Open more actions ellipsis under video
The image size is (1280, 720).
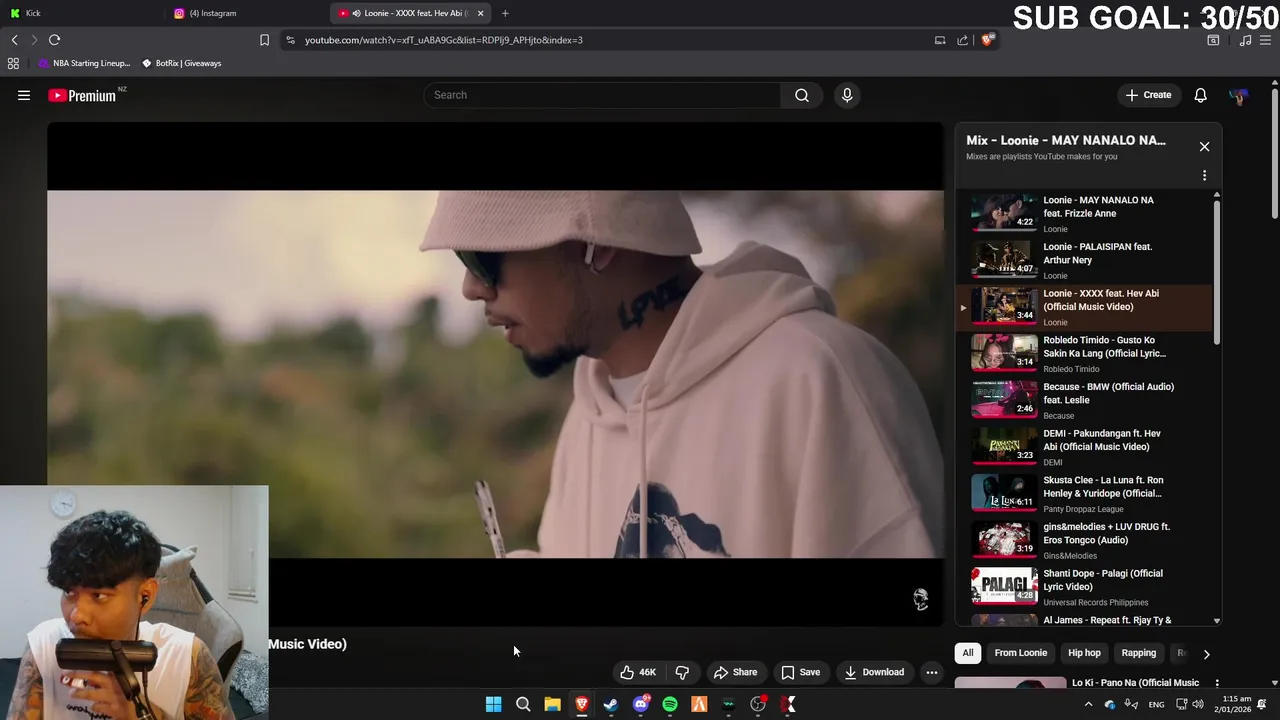[x=932, y=672]
